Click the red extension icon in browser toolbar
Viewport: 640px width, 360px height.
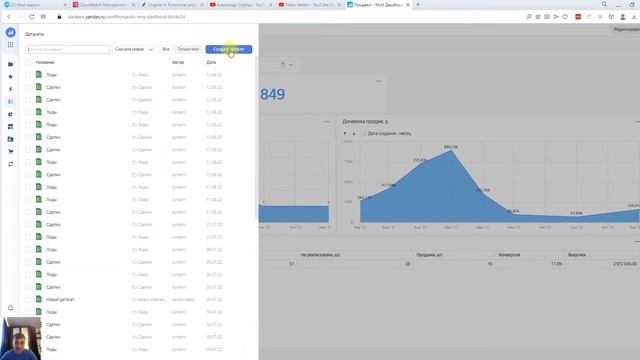(578, 17)
